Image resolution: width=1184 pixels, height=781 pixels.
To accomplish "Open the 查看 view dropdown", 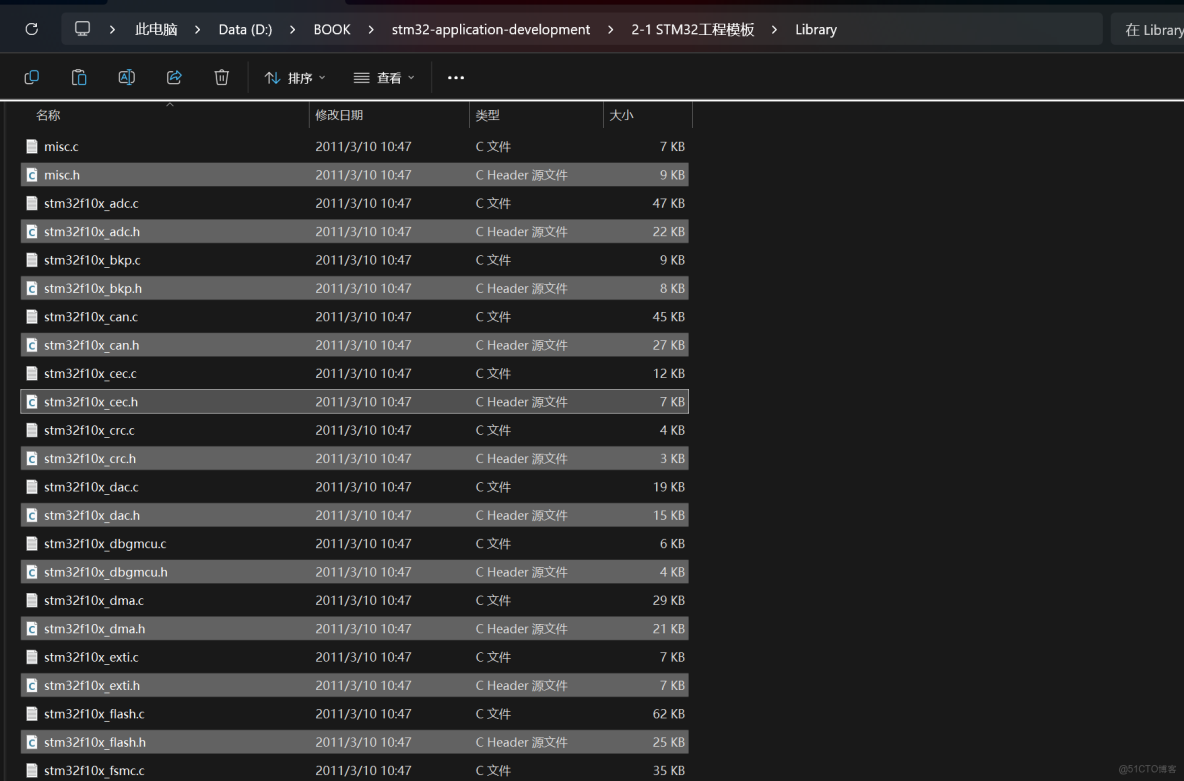I will coord(384,77).
